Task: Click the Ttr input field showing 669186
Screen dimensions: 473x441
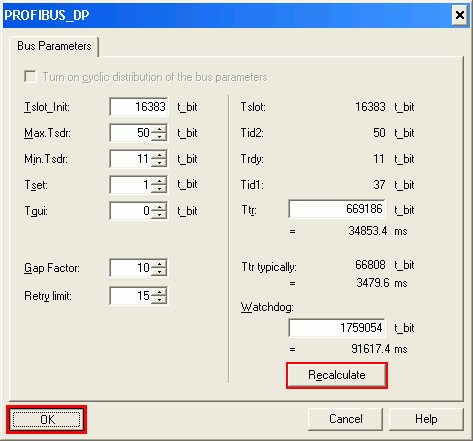Action: [337, 209]
